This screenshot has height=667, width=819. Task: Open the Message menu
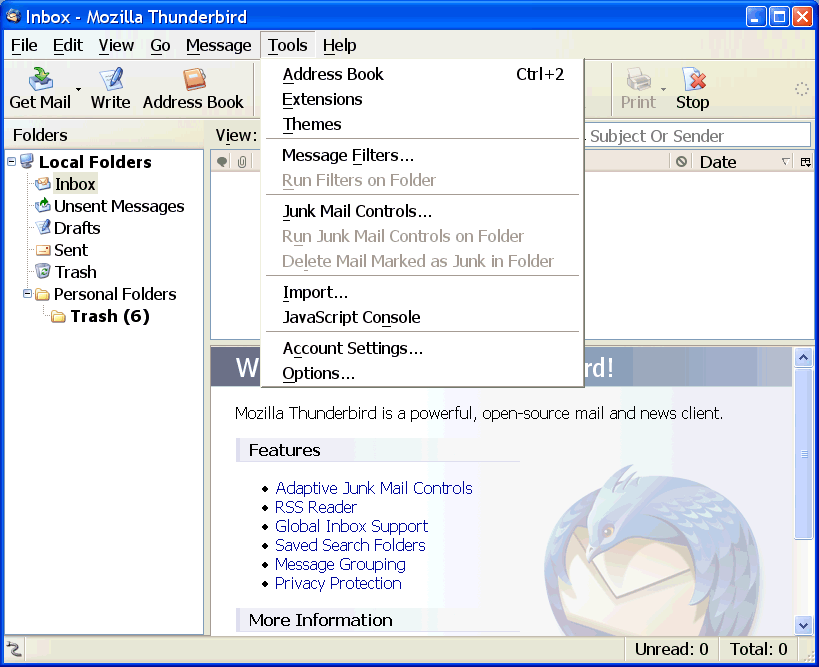[x=218, y=45]
